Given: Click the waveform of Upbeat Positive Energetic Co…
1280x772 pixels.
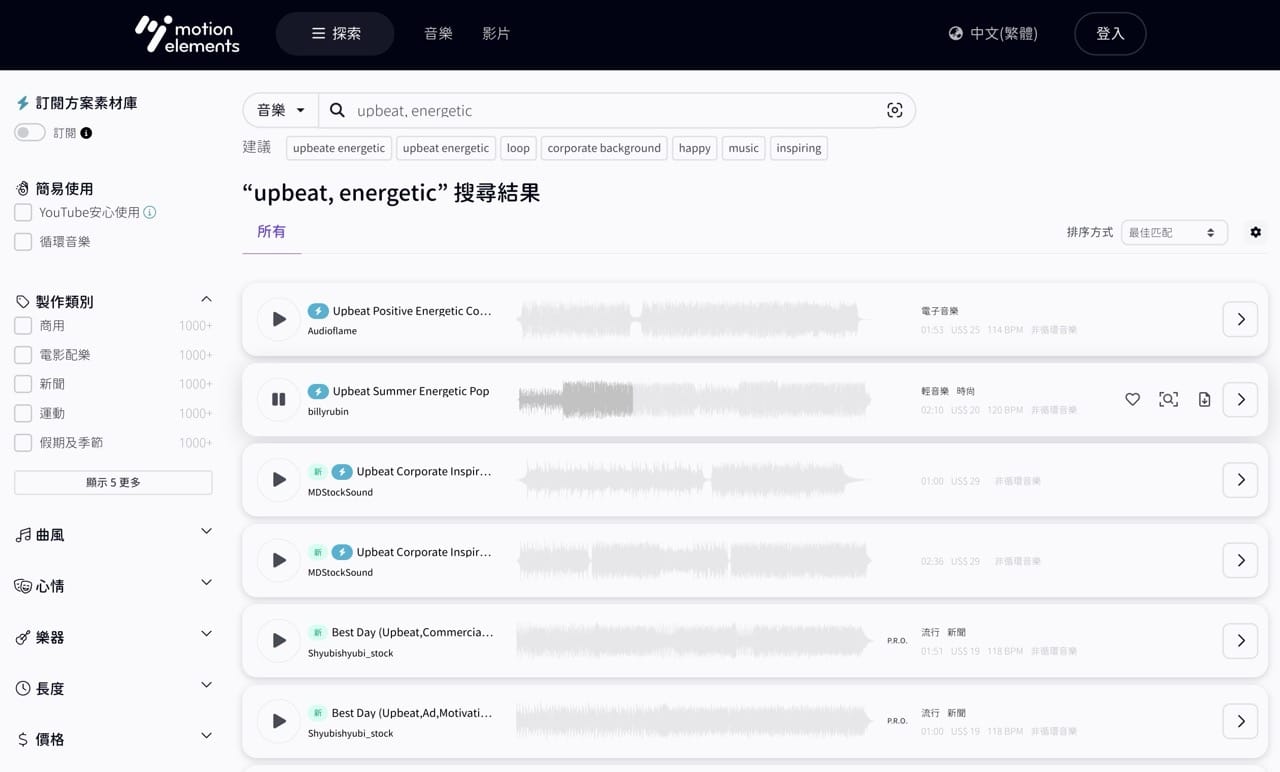Looking at the screenshot, I should (x=694, y=319).
